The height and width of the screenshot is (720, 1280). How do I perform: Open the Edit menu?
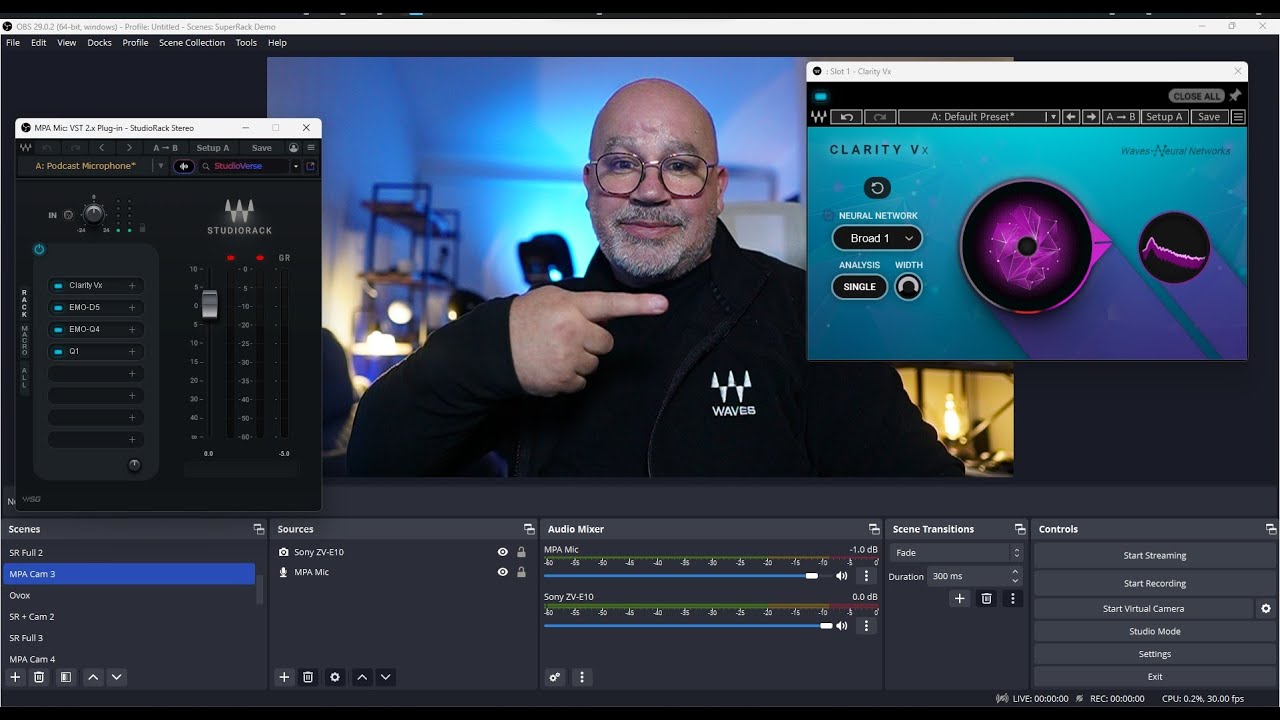click(39, 43)
